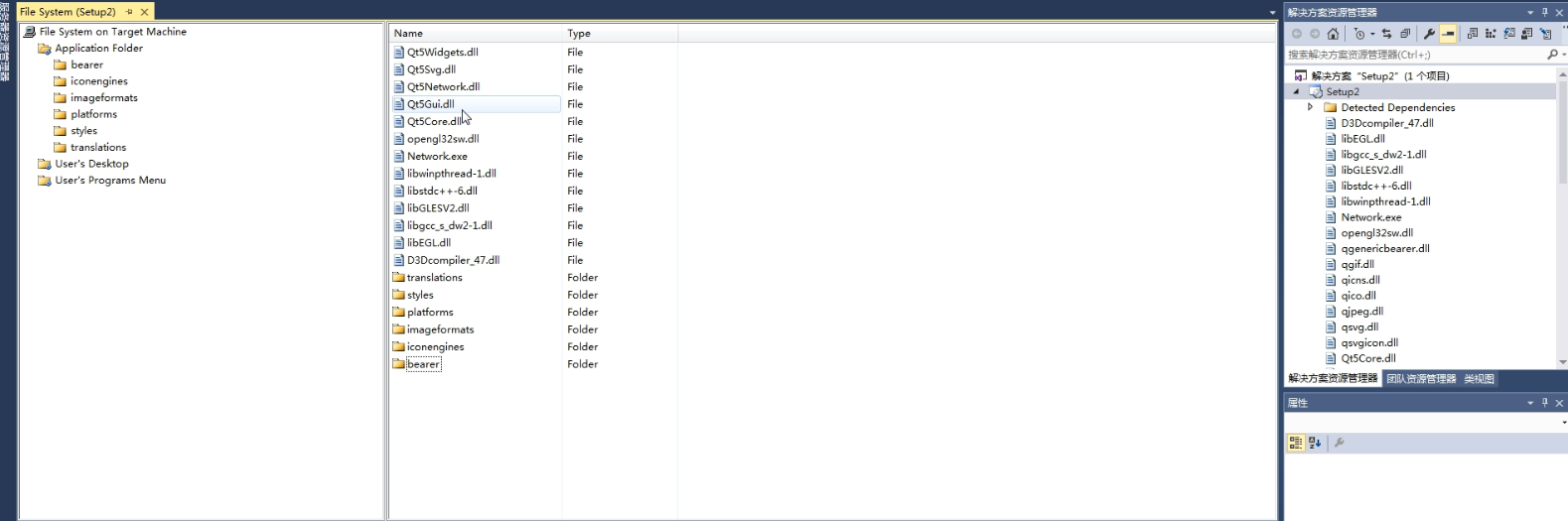The image size is (1568, 521).
Task: Select libGLESV2.dll in Solution Explorer
Action: click(1371, 170)
